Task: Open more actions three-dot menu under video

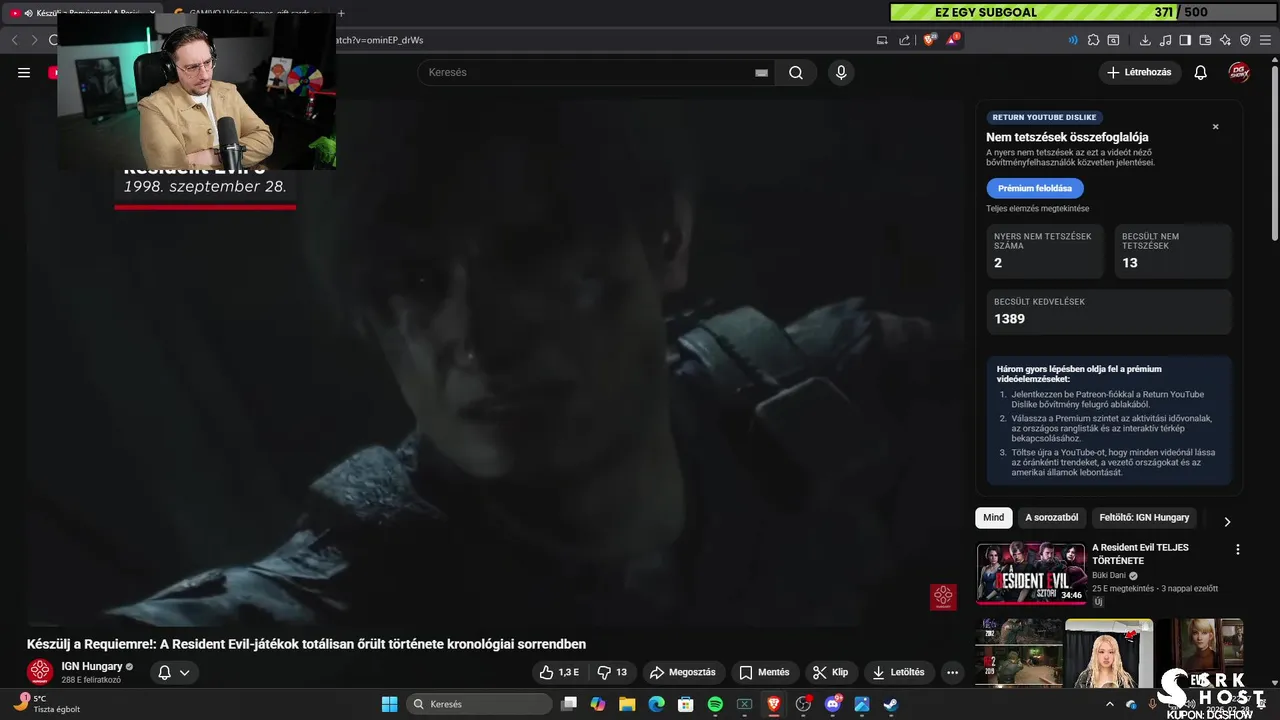Action: click(x=952, y=672)
